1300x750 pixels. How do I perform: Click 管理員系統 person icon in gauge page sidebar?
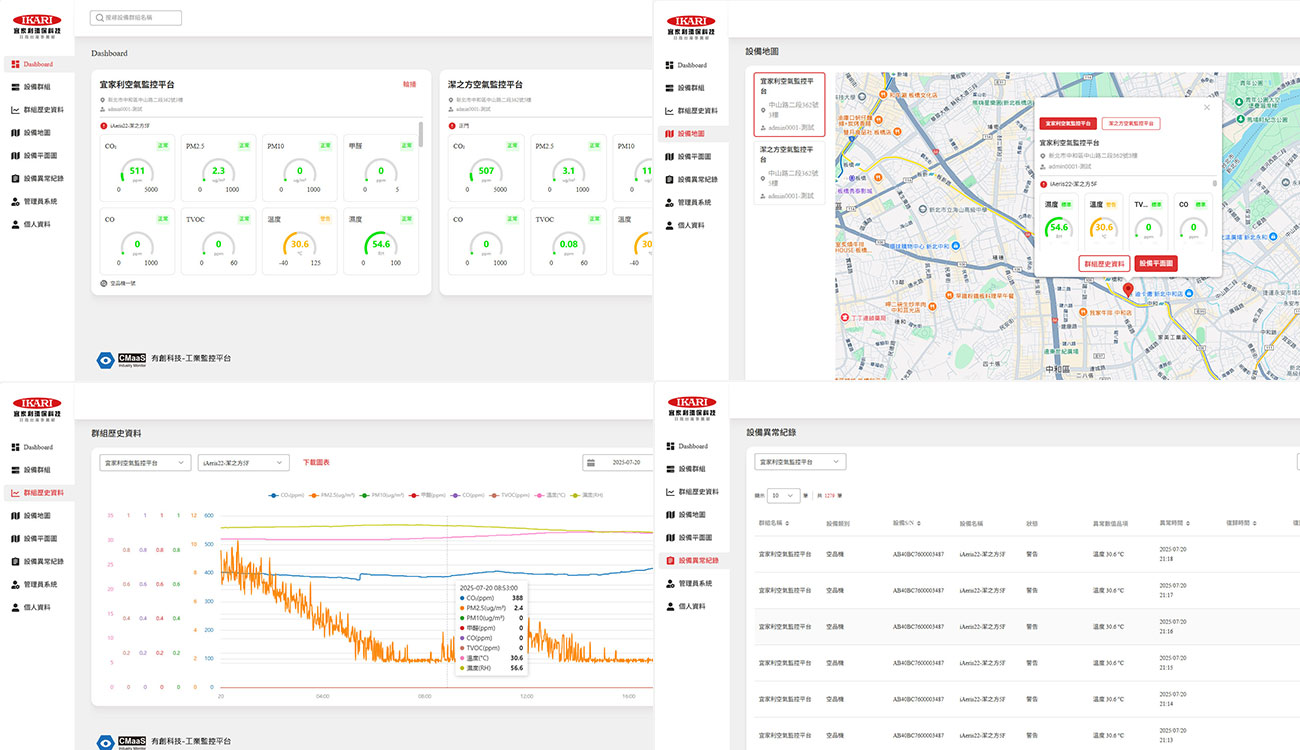[15, 201]
